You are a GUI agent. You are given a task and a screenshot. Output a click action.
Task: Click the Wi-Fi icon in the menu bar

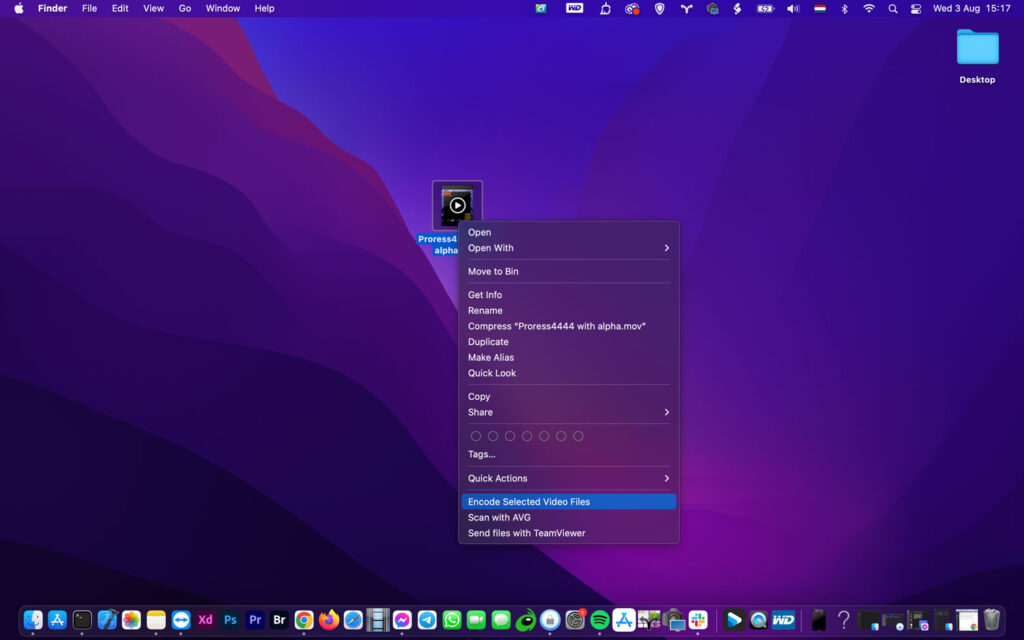(868, 8)
